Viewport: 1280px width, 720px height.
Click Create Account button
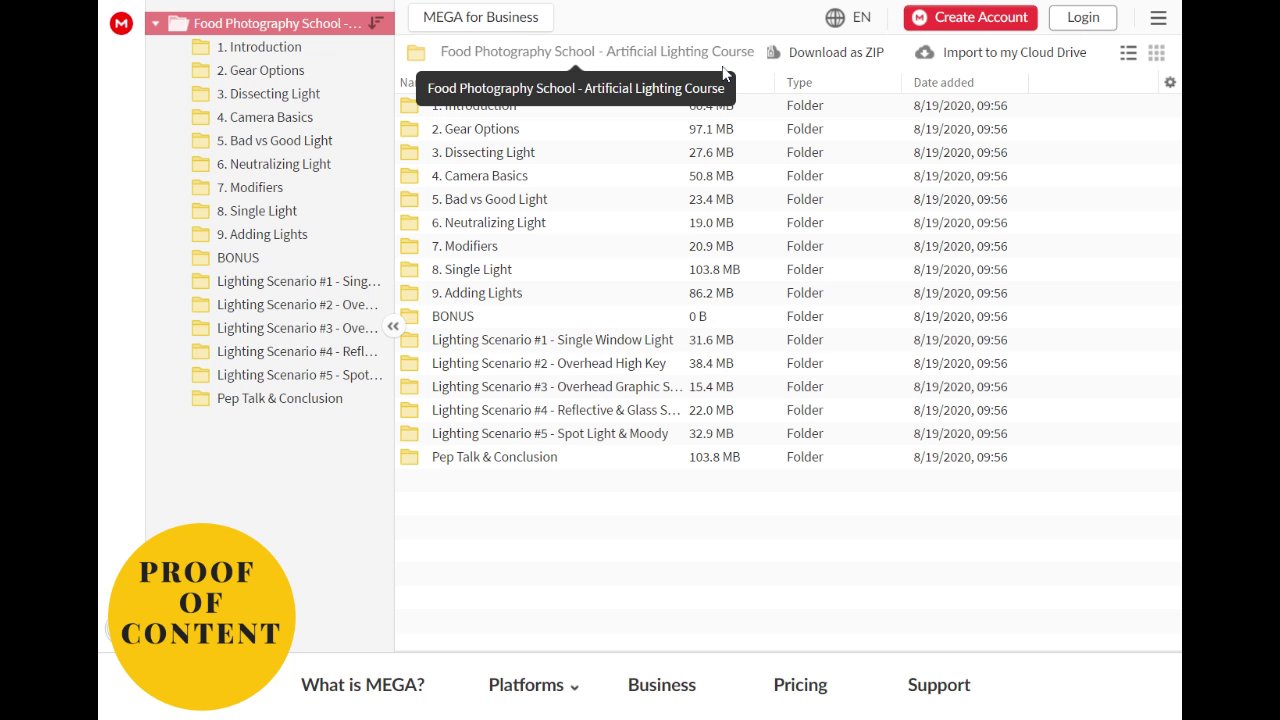pyautogui.click(x=970, y=17)
